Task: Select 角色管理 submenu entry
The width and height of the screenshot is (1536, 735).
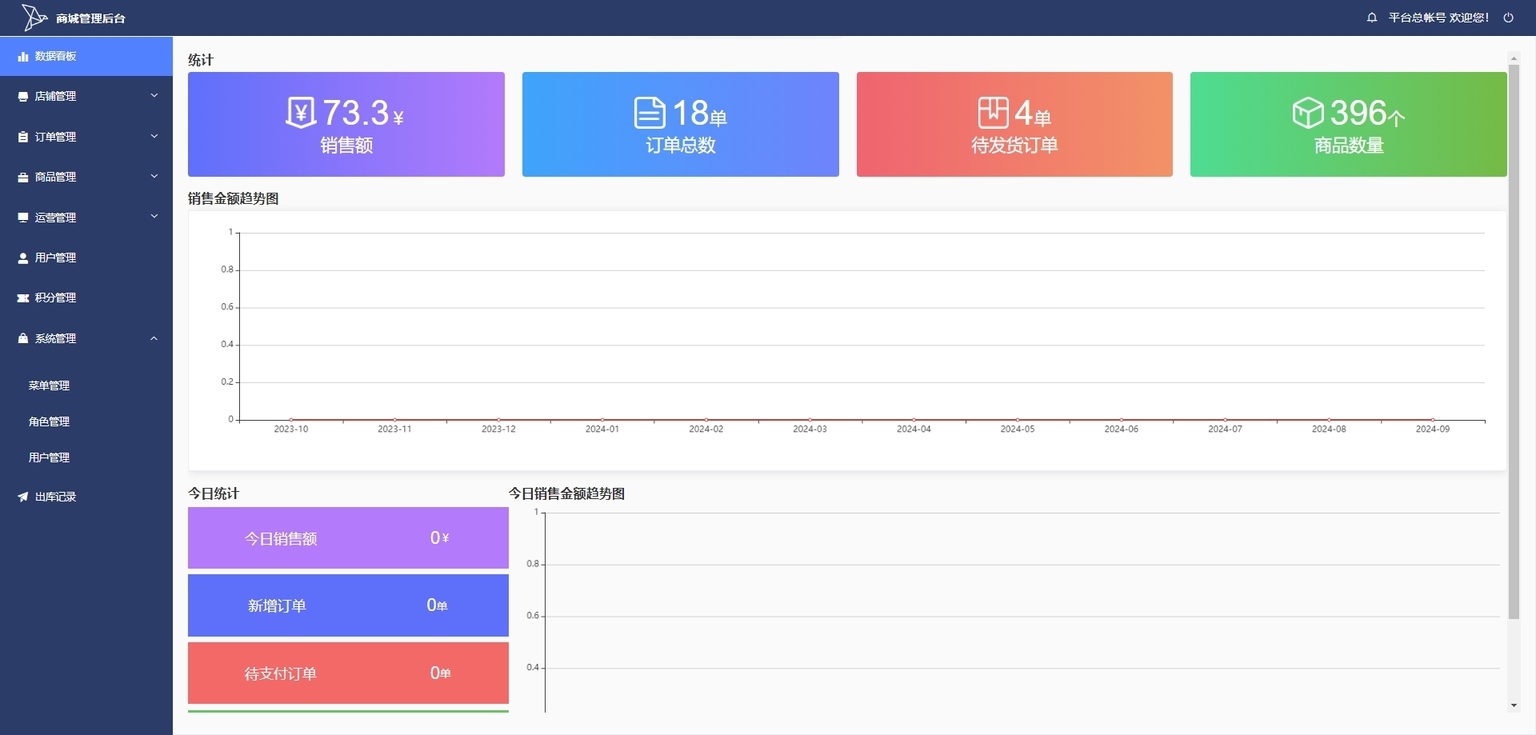Action: pos(86,422)
